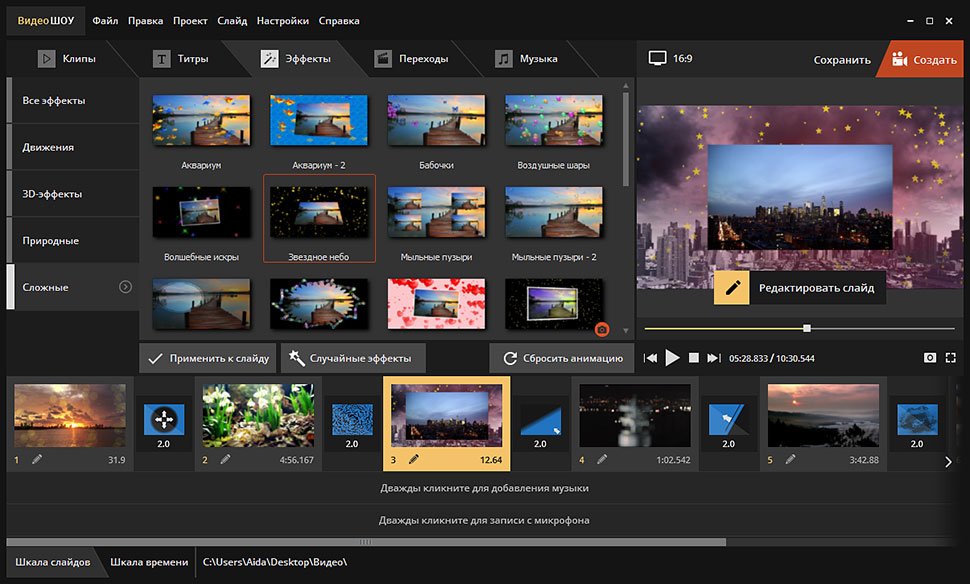Click the pencil icon on slide 1
Image resolution: width=970 pixels, height=584 pixels.
coord(37,460)
